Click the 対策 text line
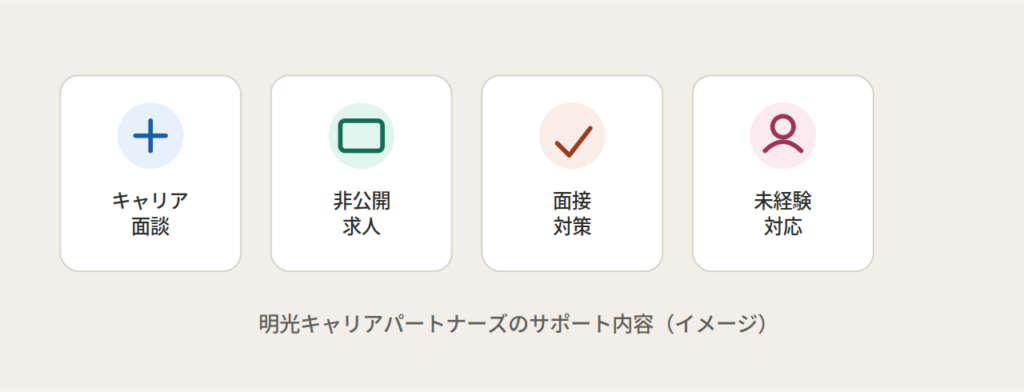Viewport: 1024px width, 392px height. tap(572, 226)
